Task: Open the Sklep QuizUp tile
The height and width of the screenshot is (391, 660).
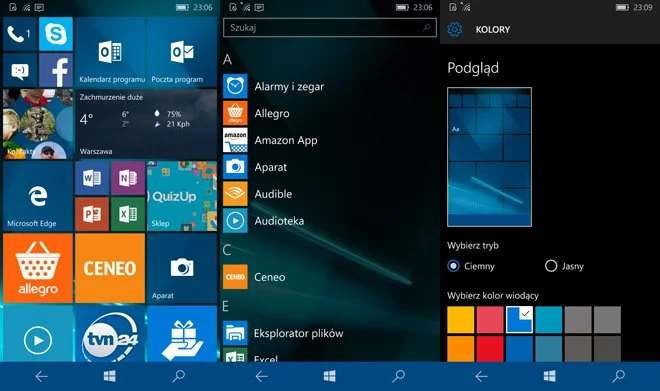Action: pos(182,196)
